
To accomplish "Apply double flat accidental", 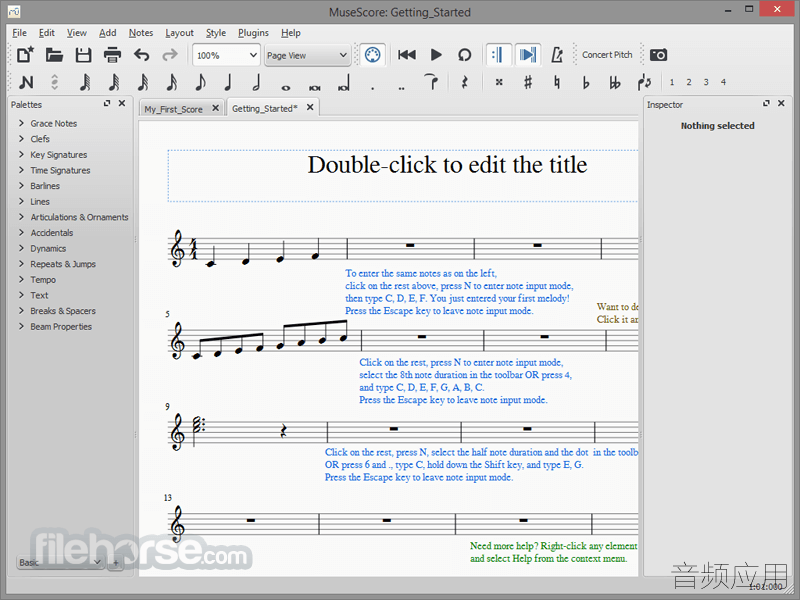I will point(615,82).
